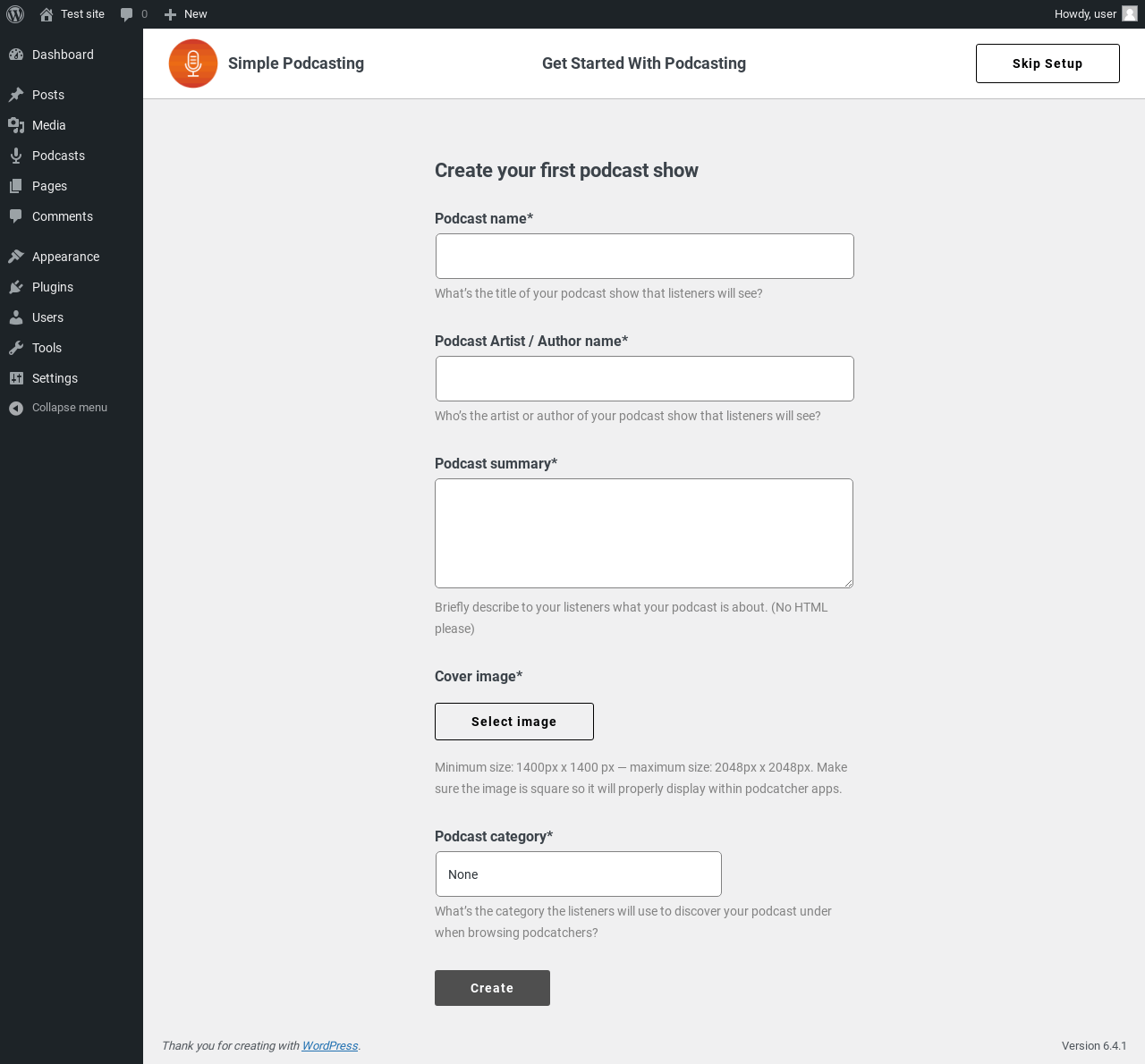1145x1064 pixels.
Task: Open the comments bubble icon in admin bar
Action: 127,14
